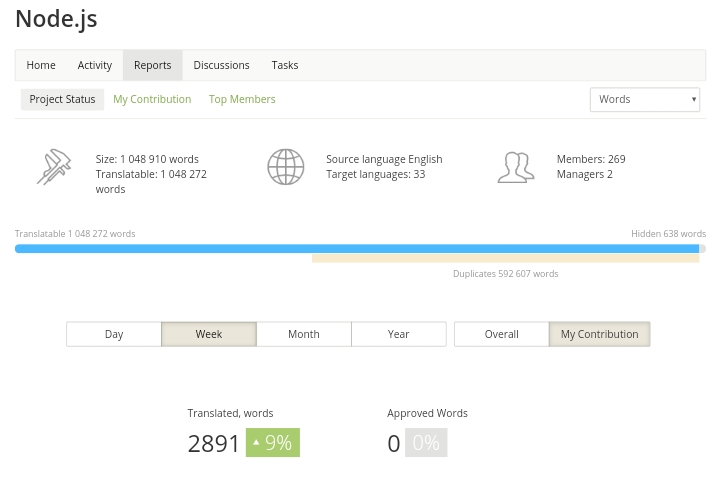Click the green up-arrow percentage badge
Screen dimensions: 720x480
point(272,442)
